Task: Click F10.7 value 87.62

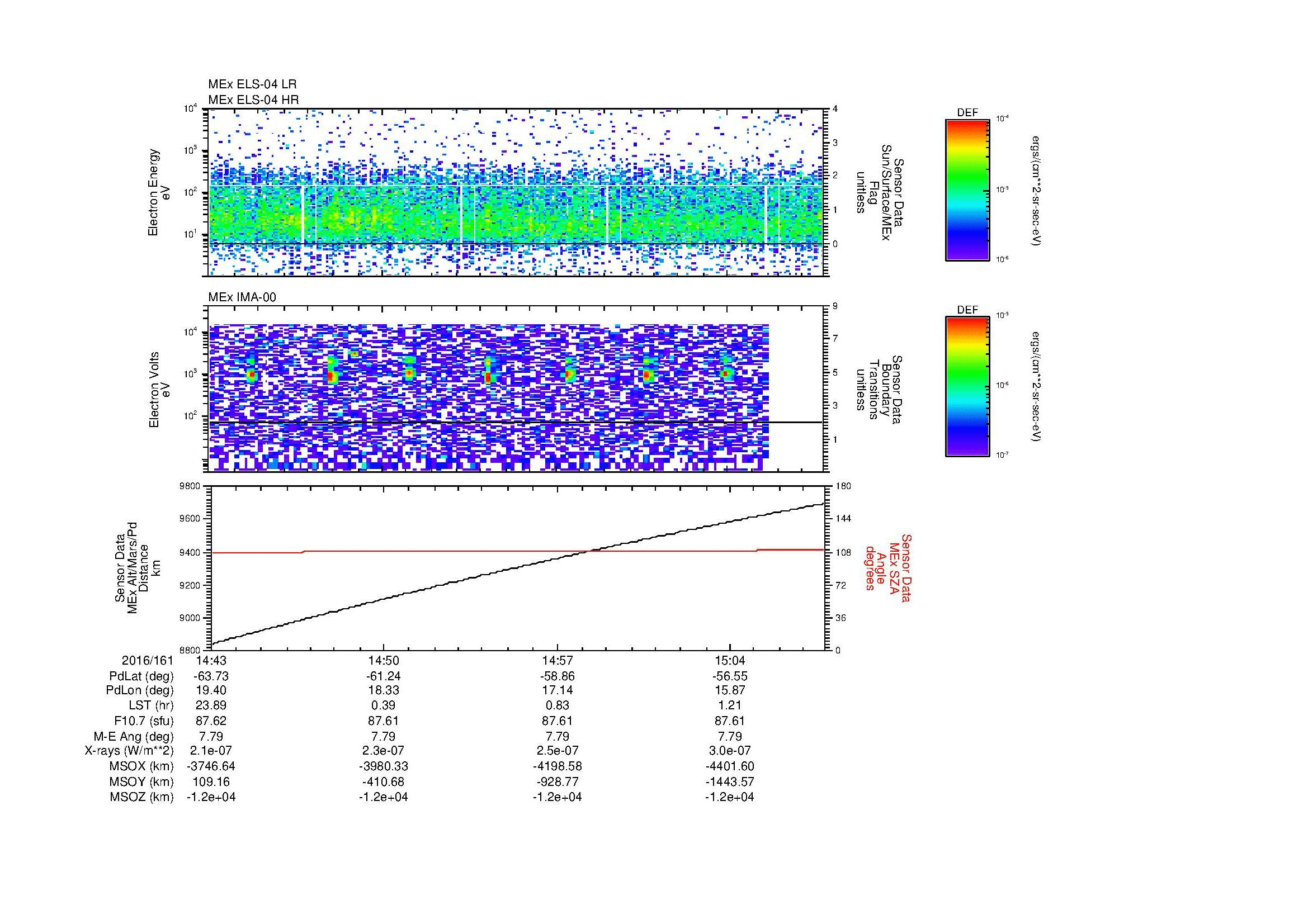Action: pos(211,721)
